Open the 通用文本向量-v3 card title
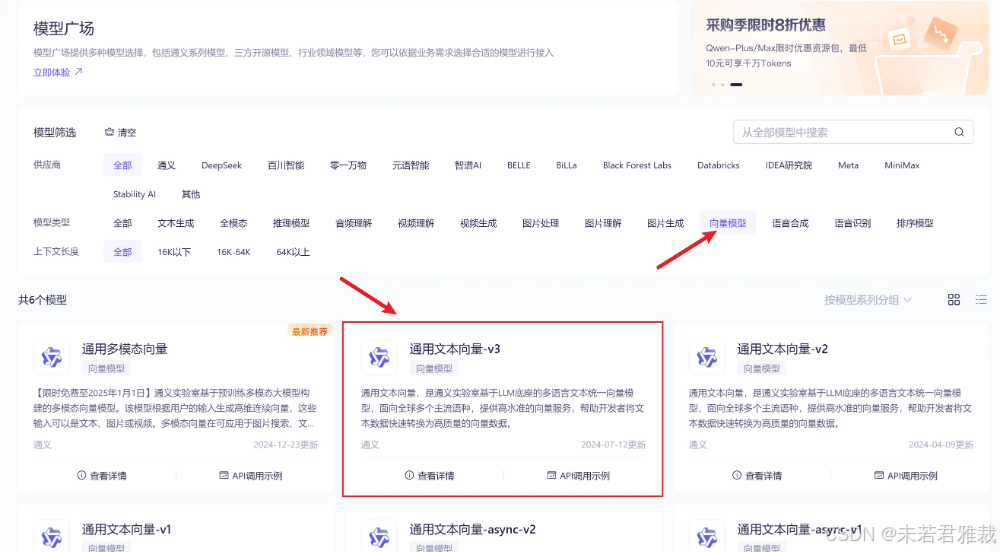Image resolution: width=1000 pixels, height=552 pixels. click(455, 349)
